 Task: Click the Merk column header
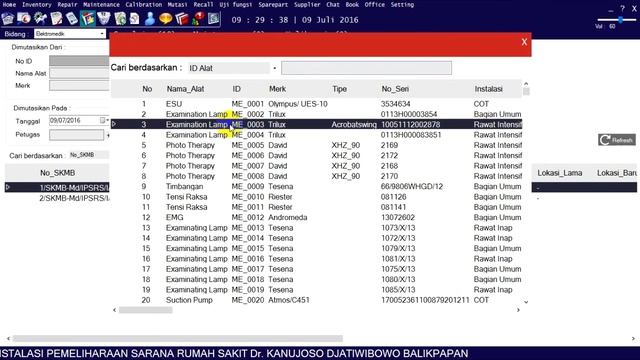(x=277, y=89)
